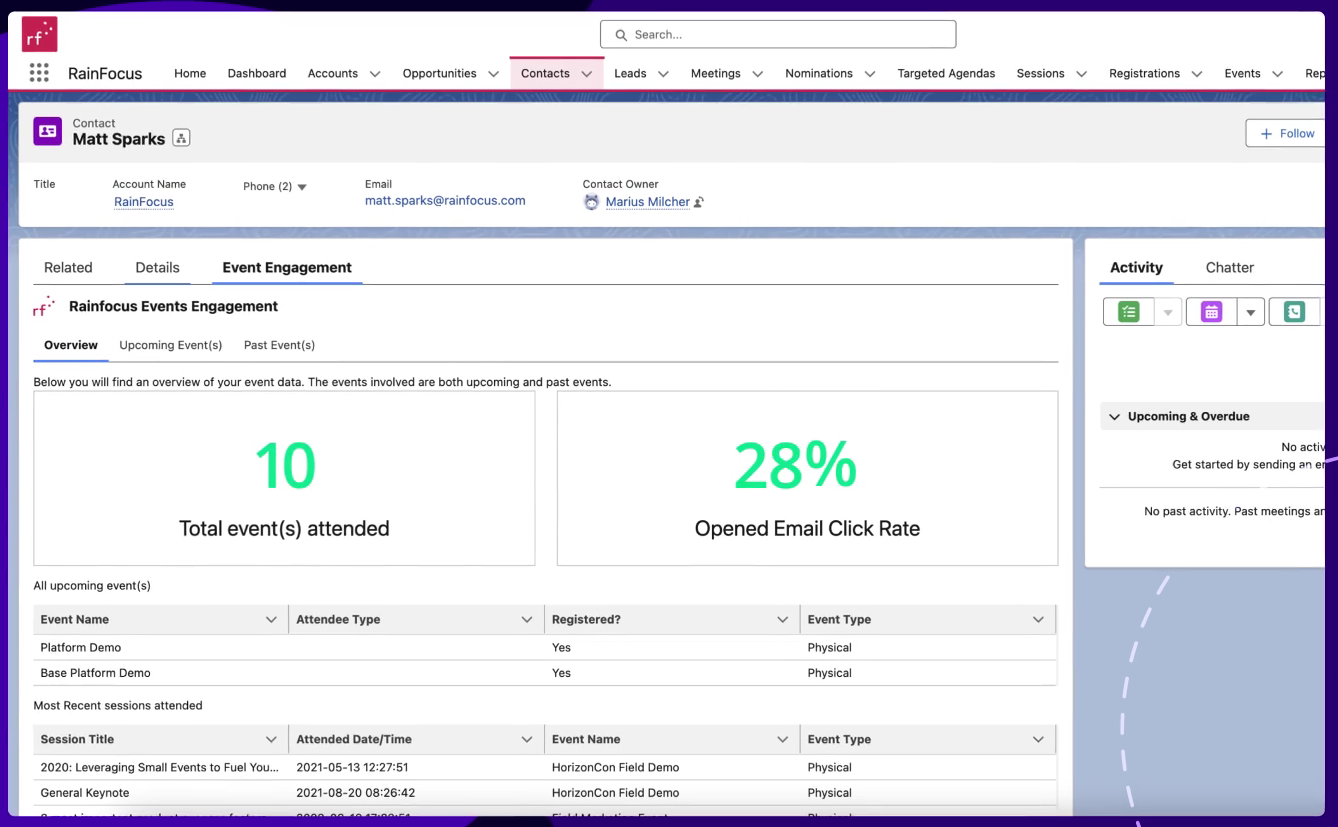Open the Marius Milcher owner link
The width and height of the screenshot is (1338, 827).
(x=648, y=201)
